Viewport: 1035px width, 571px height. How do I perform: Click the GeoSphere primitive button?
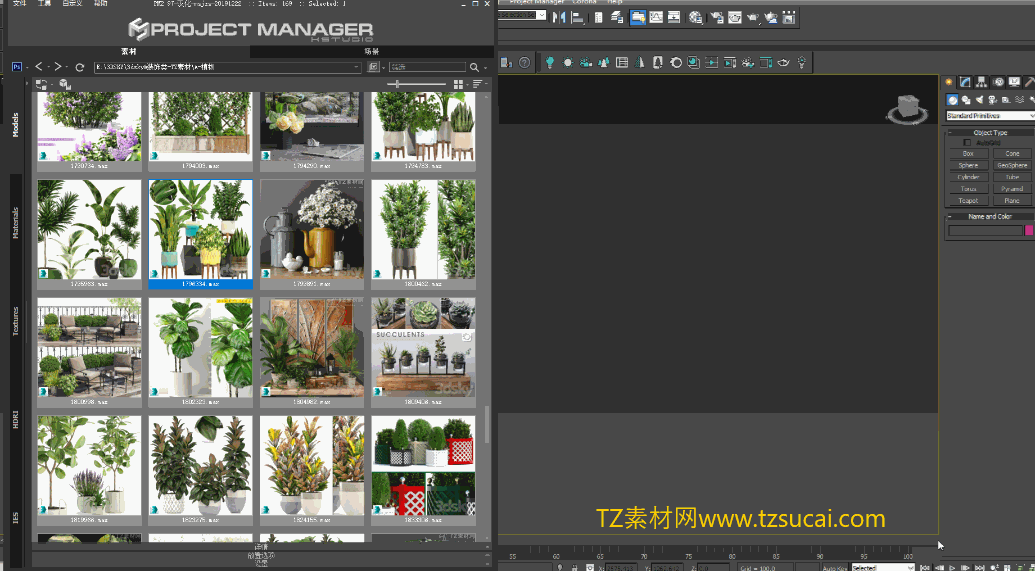pyautogui.click(x=1012, y=166)
